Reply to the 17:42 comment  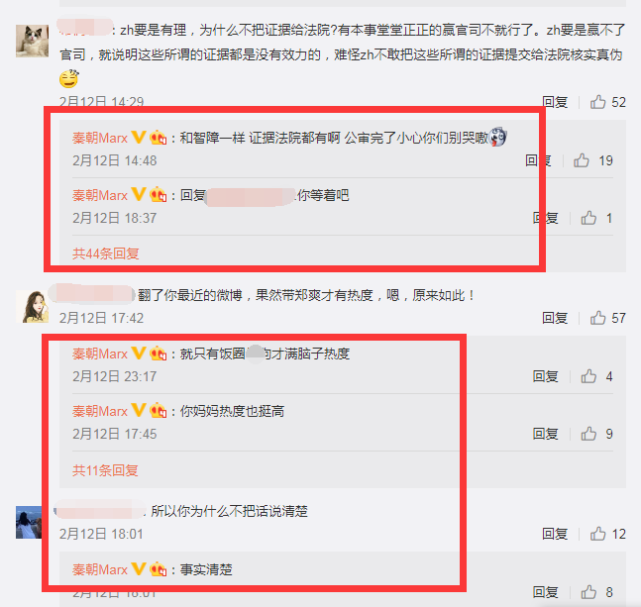tap(555, 318)
